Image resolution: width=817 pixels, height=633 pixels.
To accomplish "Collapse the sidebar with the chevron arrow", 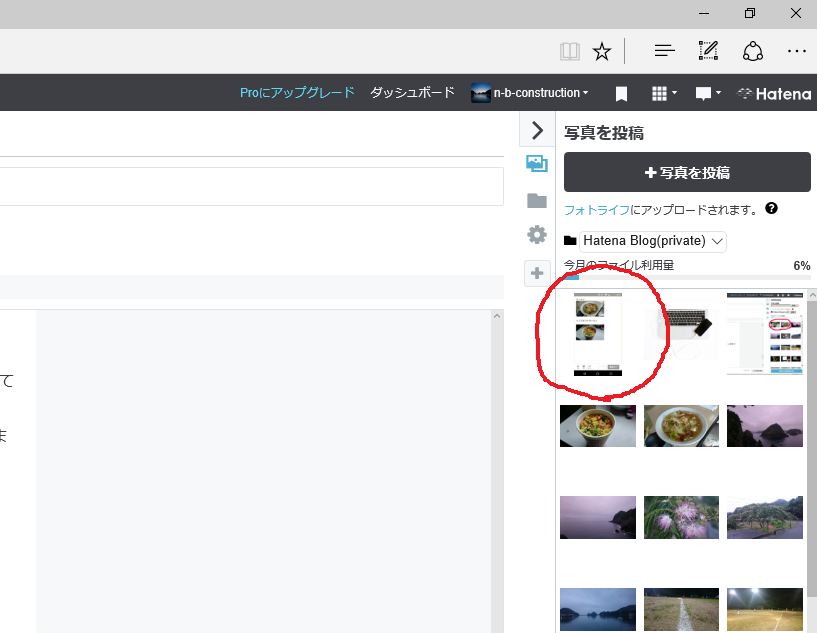I will click(x=537, y=130).
